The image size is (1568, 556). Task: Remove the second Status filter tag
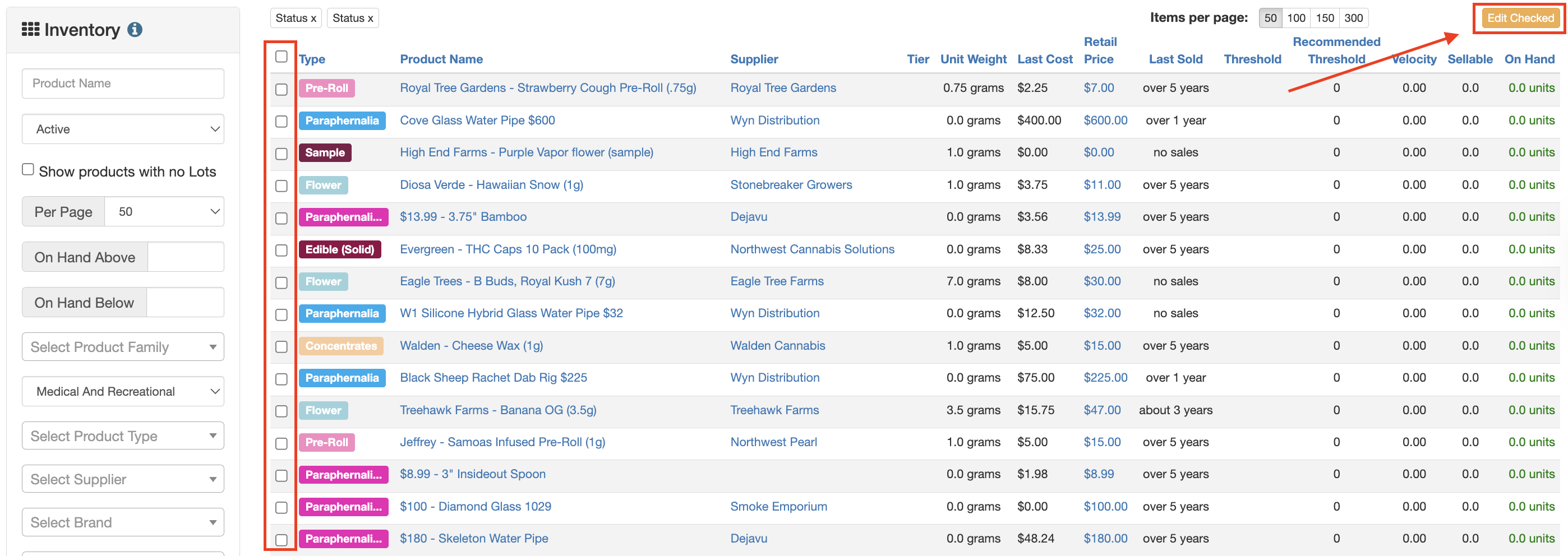pos(353,17)
